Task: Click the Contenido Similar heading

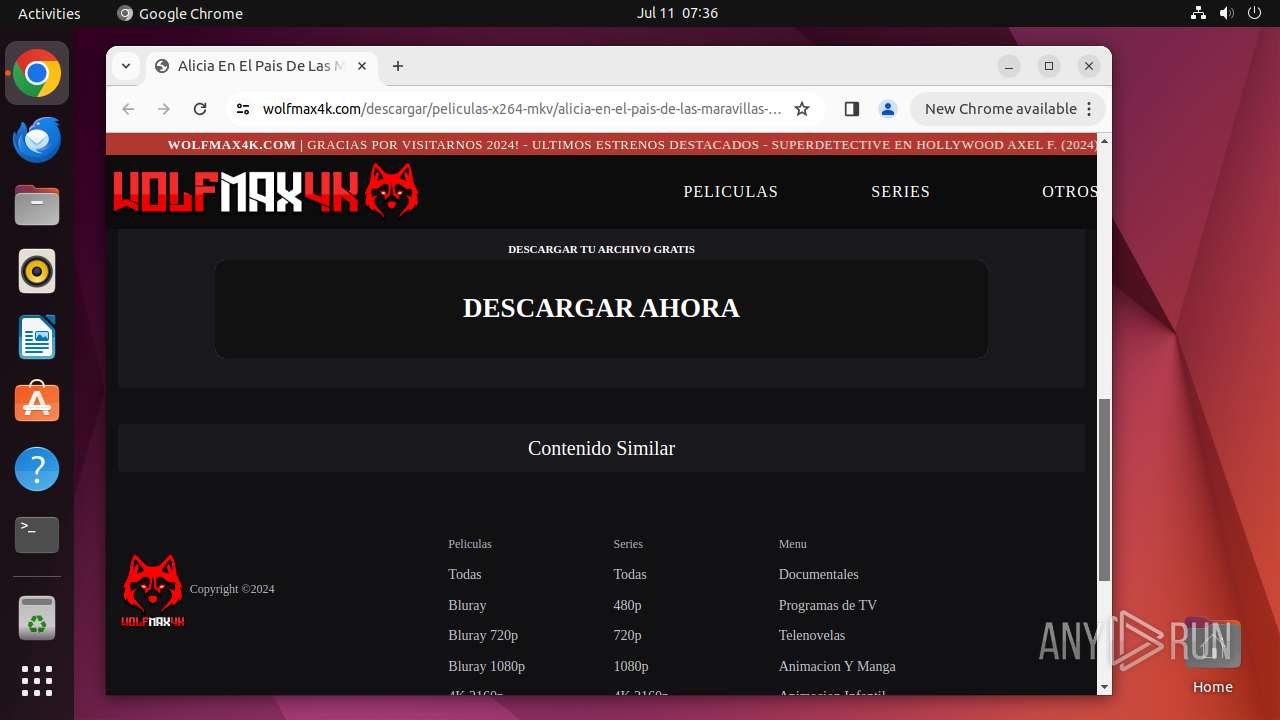Action: click(601, 448)
